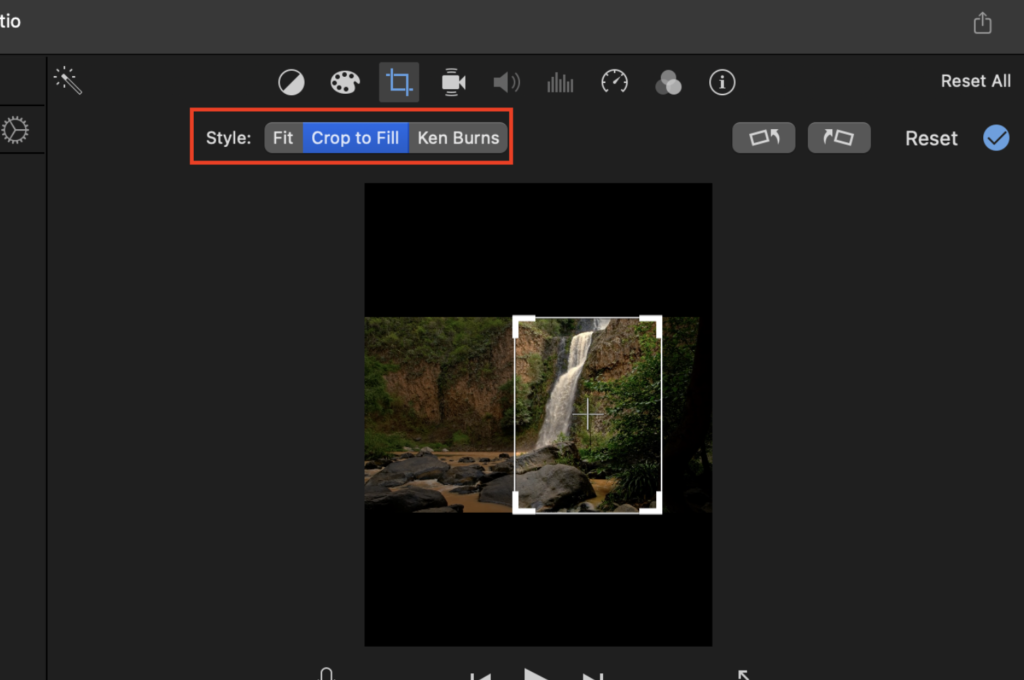This screenshot has height=680, width=1024.
Task: Choose the Crop to Fill style
Action: point(355,138)
